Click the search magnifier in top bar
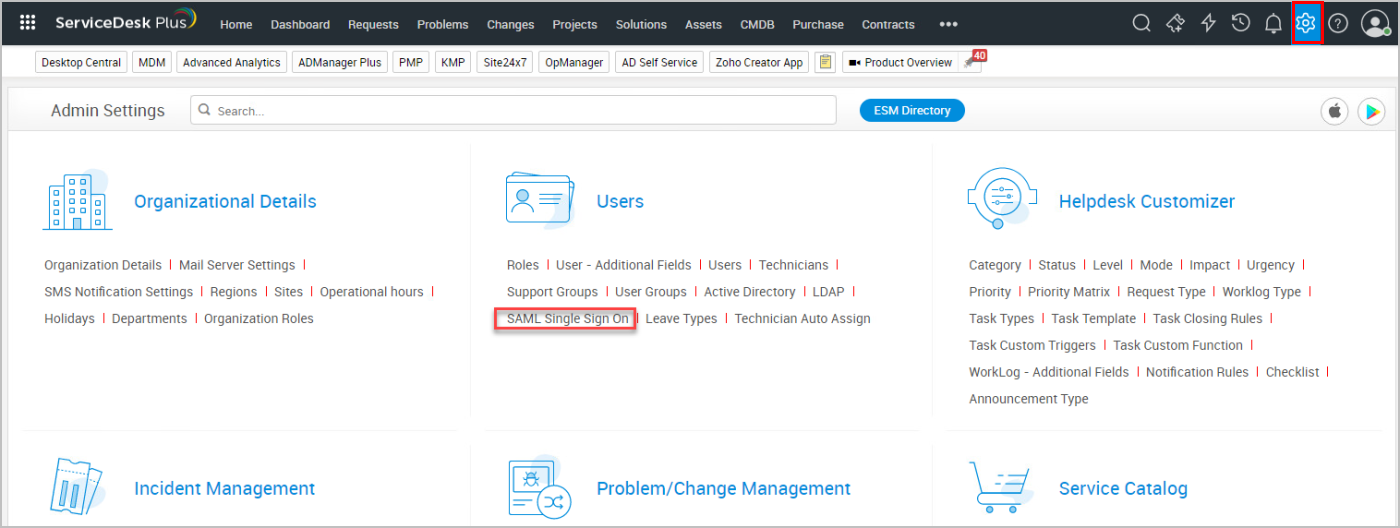Screen dimensions: 1400x528 (1141, 23)
